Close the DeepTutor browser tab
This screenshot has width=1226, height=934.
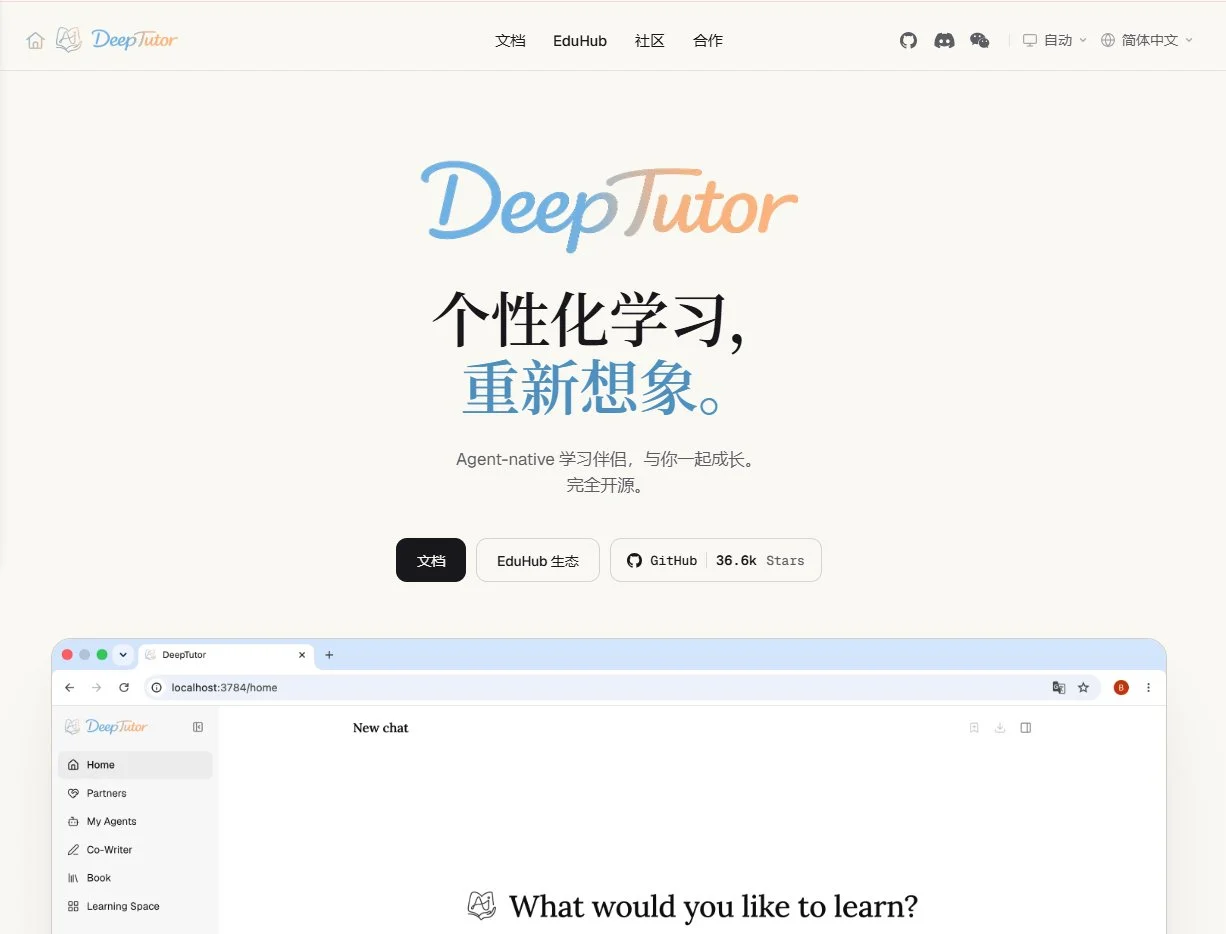pyautogui.click(x=302, y=655)
